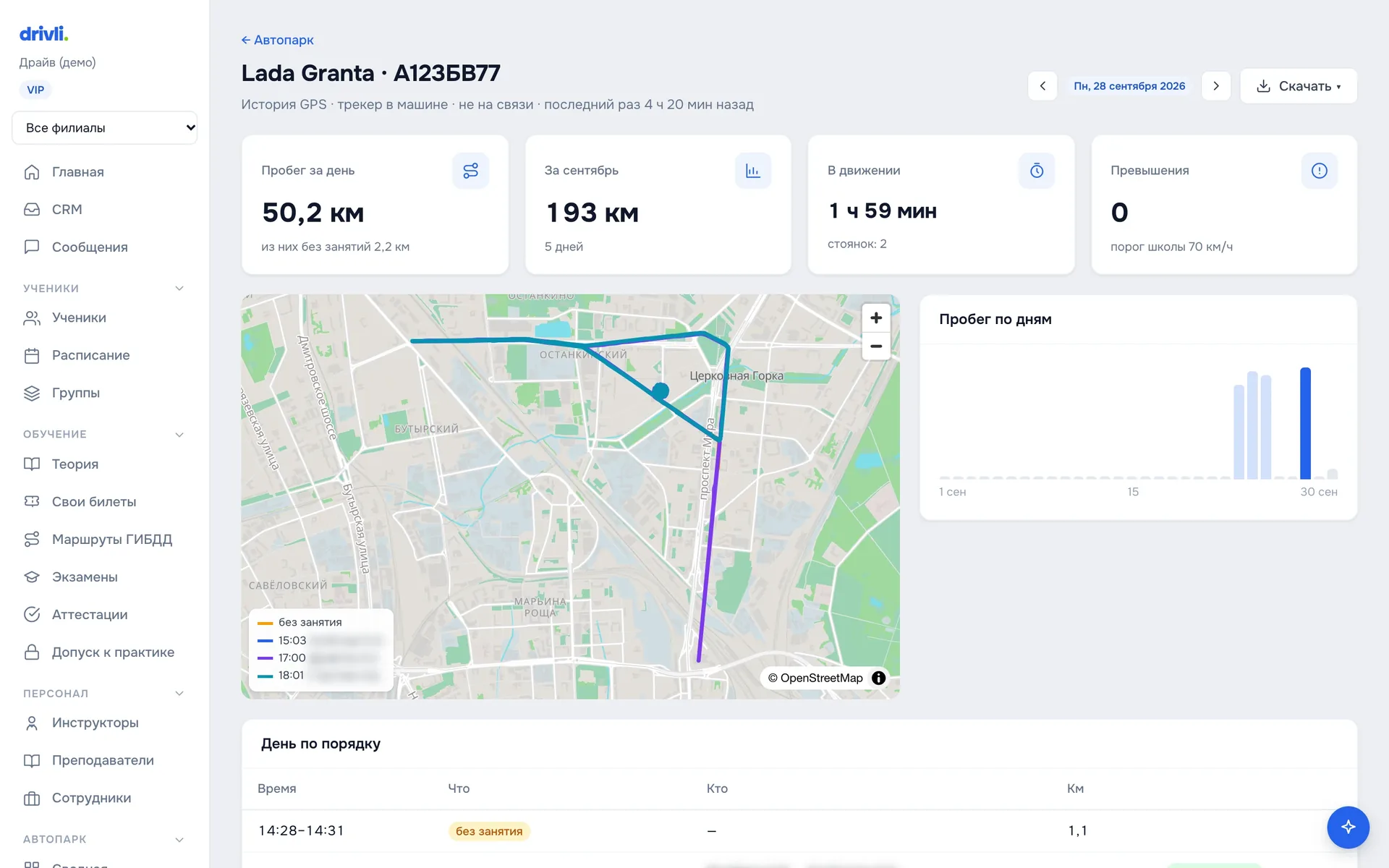Select Главная menu item label
The height and width of the screenshot is (868, 1389).
pos(78,172)
